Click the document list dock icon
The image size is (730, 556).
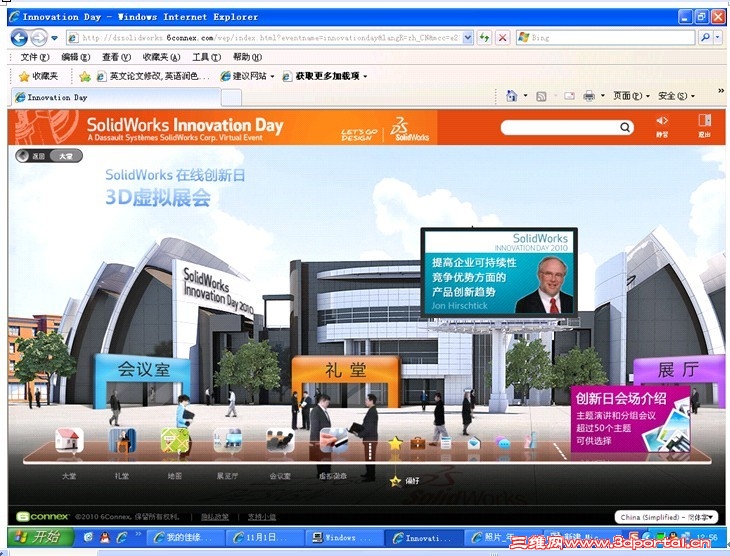[x=446, y=443]
